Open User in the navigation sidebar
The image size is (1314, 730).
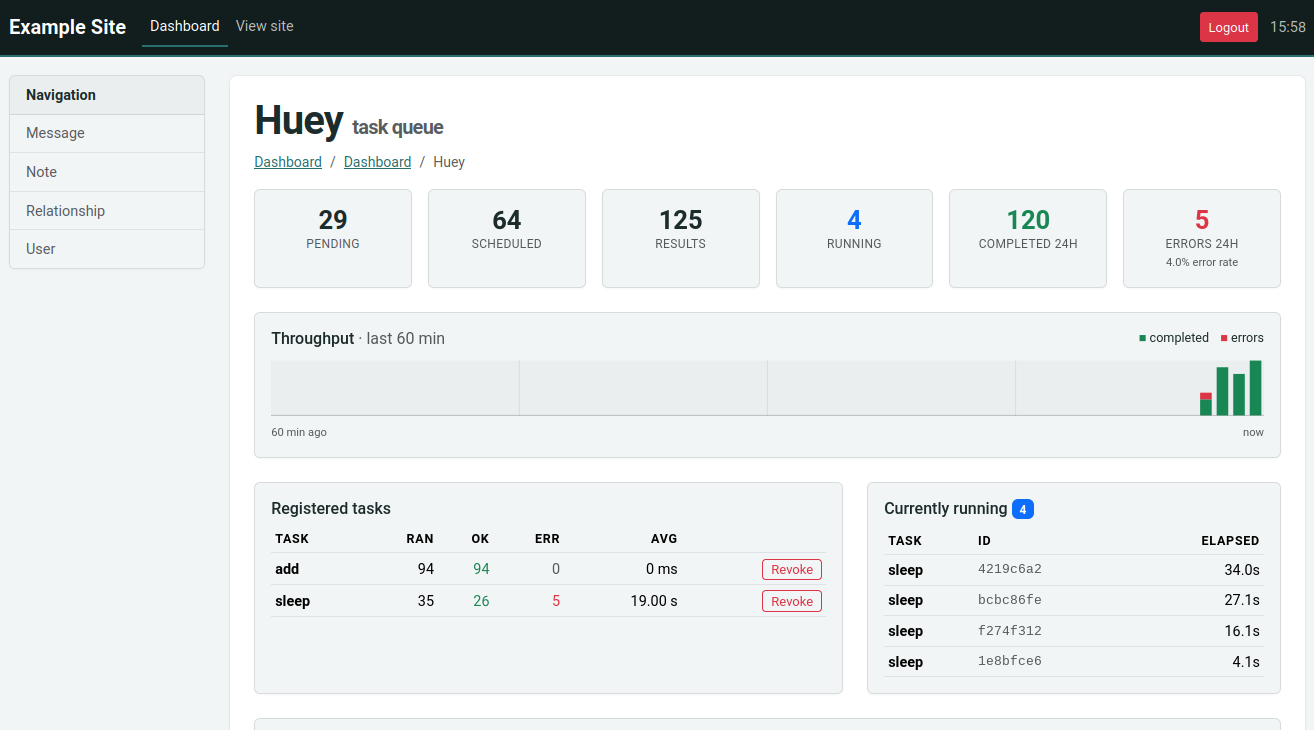[107, 249]
